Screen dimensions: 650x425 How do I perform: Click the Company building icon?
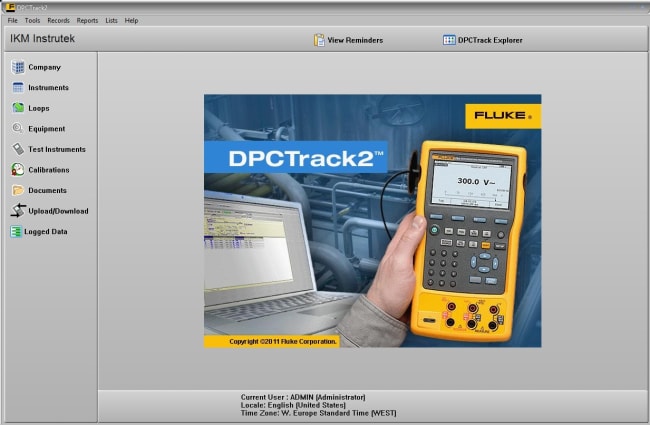18,67
